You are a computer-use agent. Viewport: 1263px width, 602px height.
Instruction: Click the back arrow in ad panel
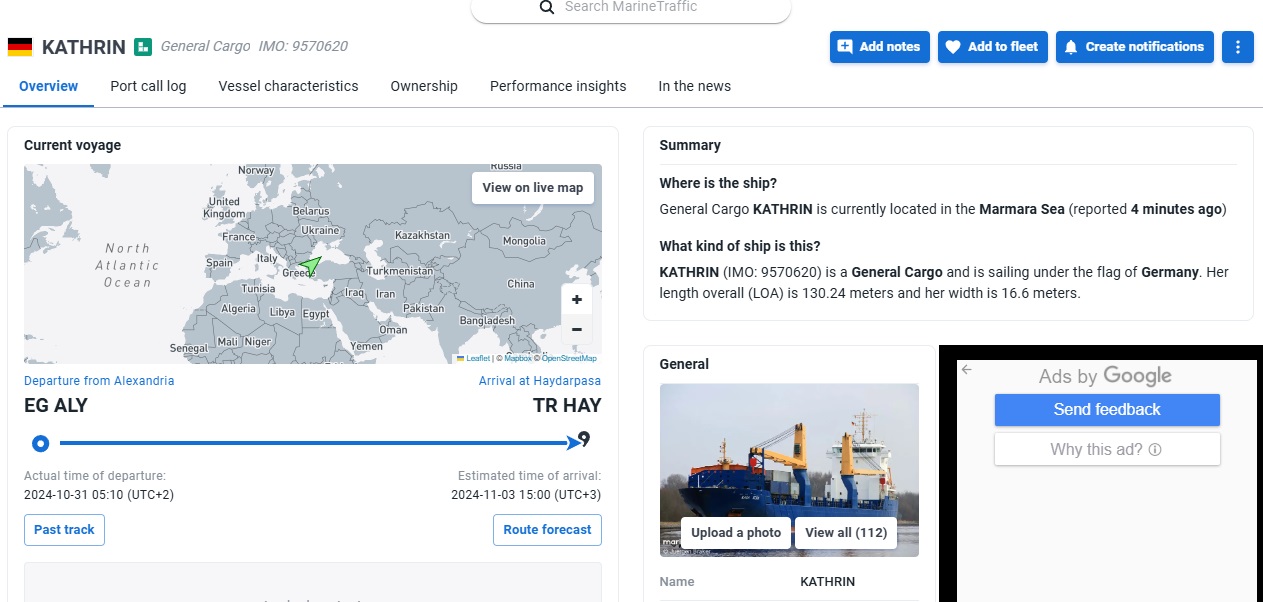pyautogui.click(x=966, y=370)
